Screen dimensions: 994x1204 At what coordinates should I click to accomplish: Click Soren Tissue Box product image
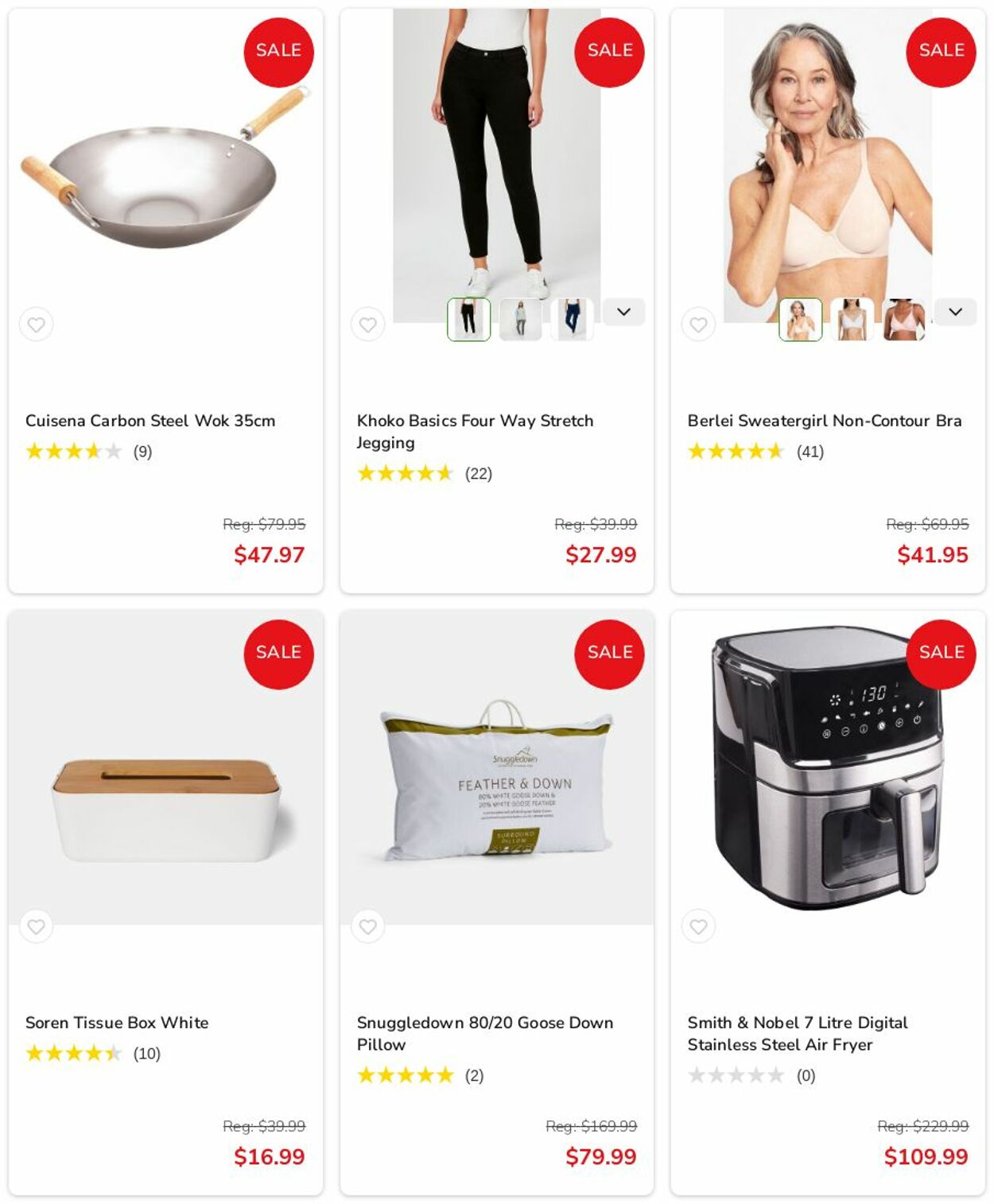tap(166, 810)
